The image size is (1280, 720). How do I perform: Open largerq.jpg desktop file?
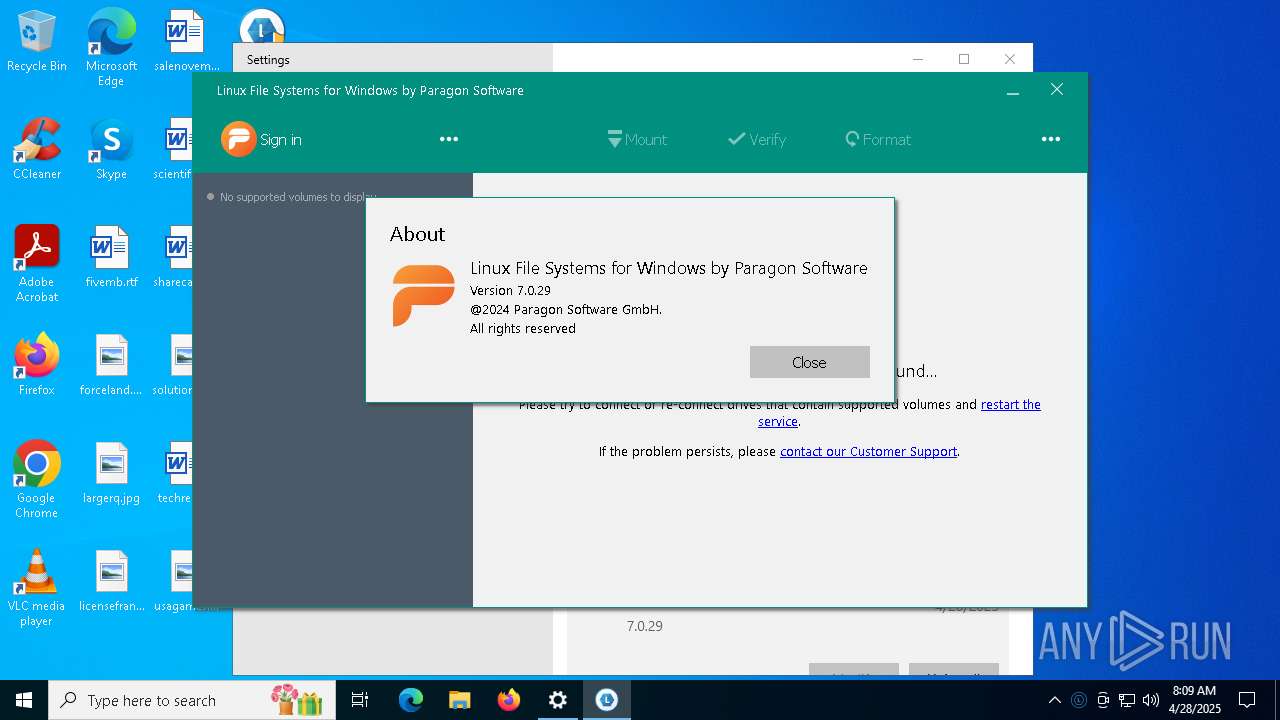[111, 473]
